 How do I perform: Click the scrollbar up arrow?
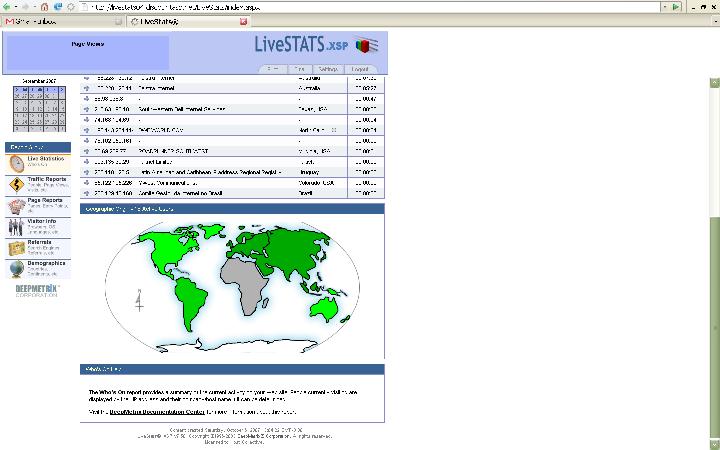[x=714, y=83]
